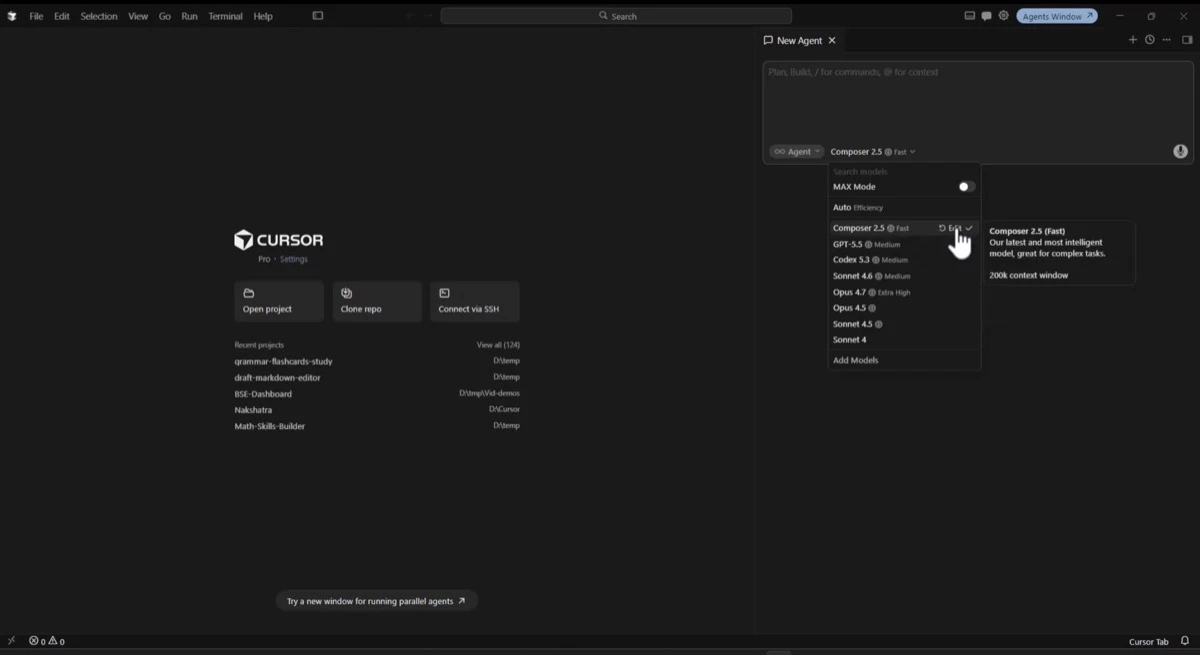1200x655 pixels.
Task: Click Add Models in model list
Action: (904, 360)
